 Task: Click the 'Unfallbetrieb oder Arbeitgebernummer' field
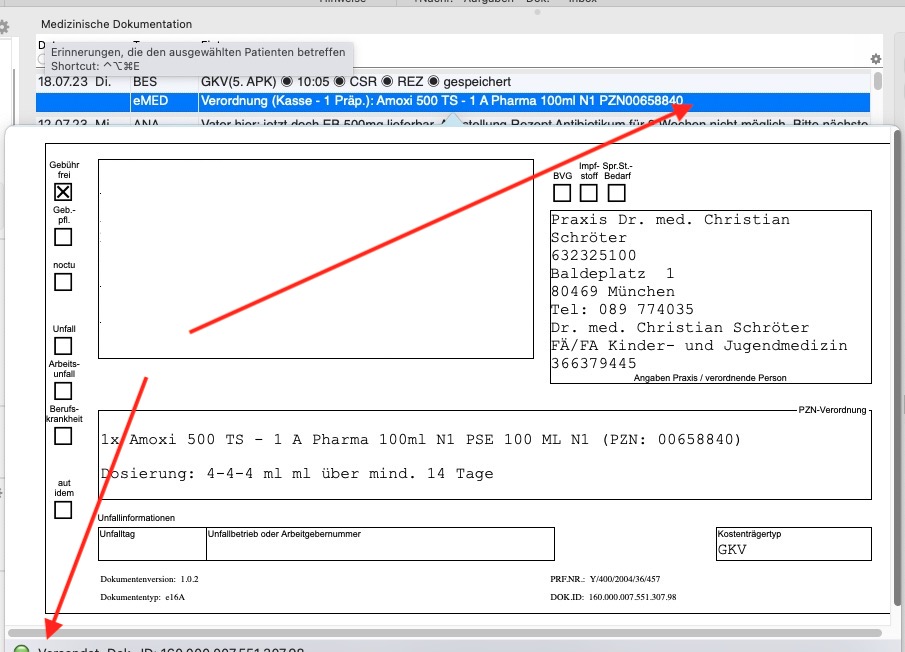pyautogui.click(x=380, y=544)
